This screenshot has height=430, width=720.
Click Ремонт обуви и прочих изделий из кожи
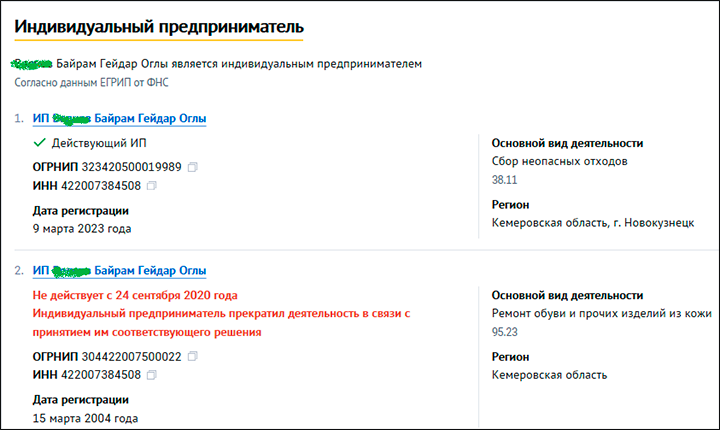(602, 315)
